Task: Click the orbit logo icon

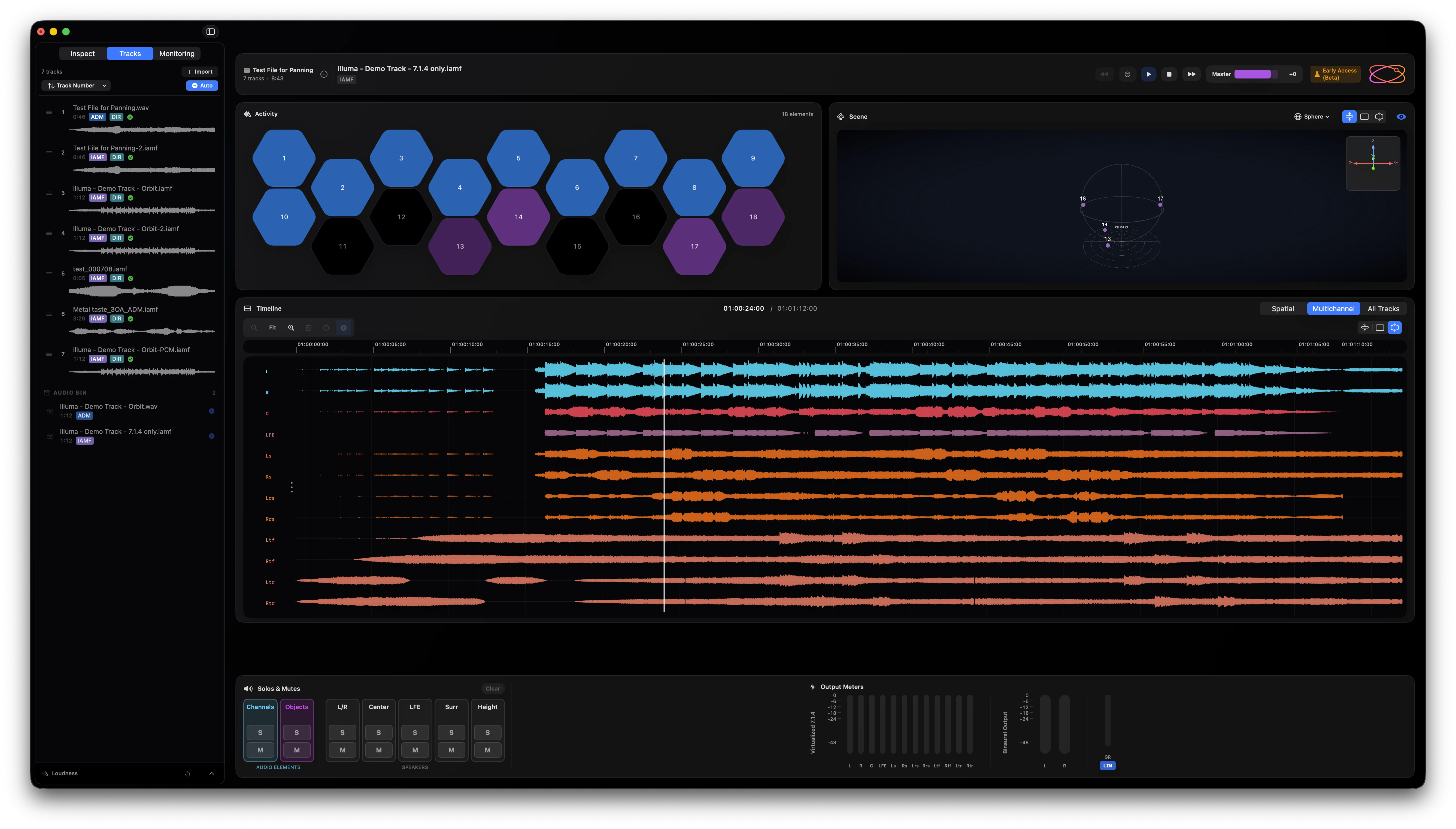Action: [1387, 74]
